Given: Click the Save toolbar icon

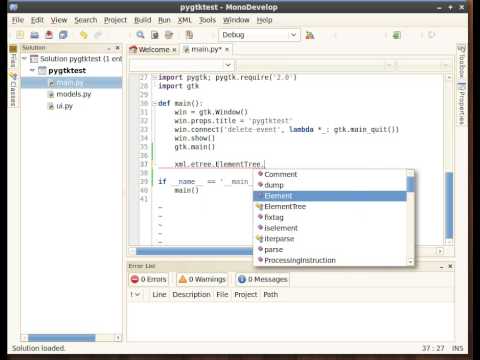Looking at the screenshot, I should (x=49, y=35).
